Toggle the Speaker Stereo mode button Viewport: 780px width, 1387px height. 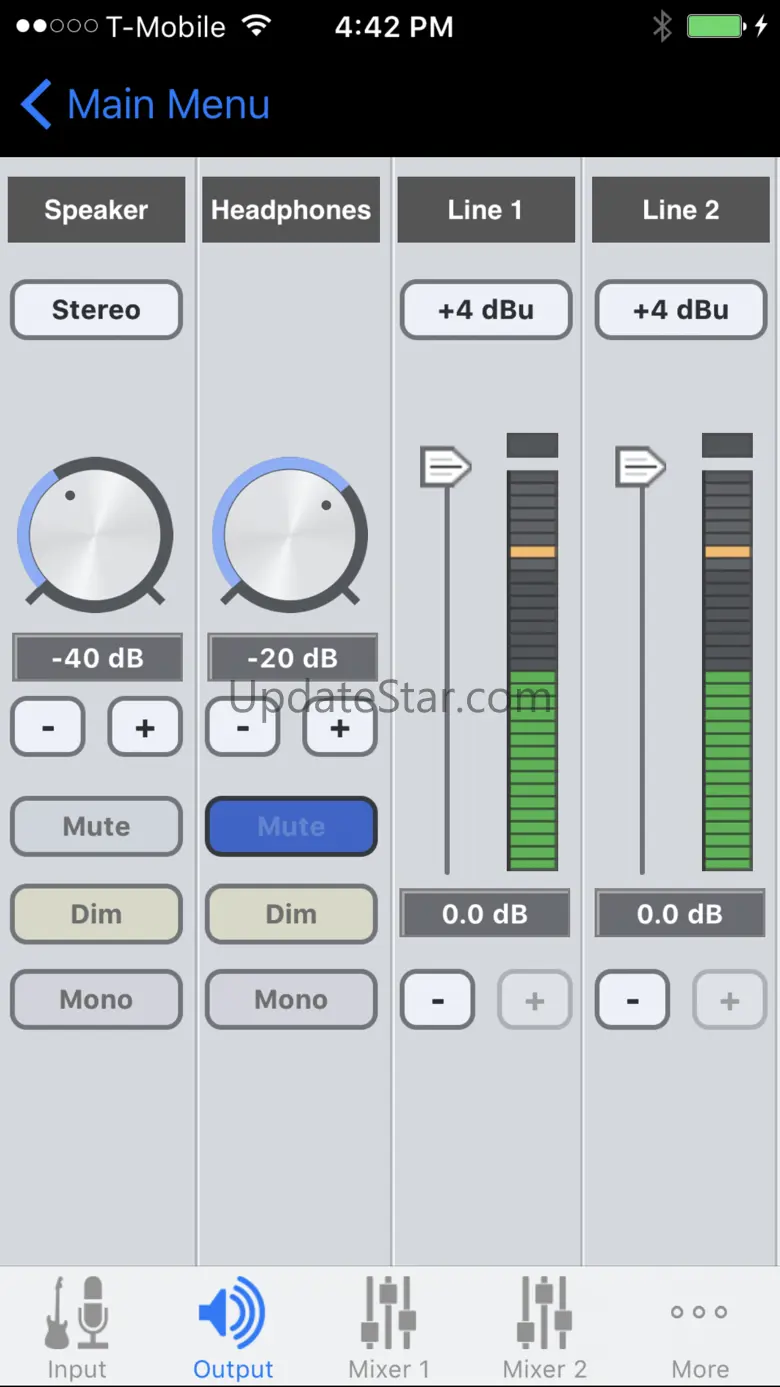pyautogui.click(x=96, y=310)
